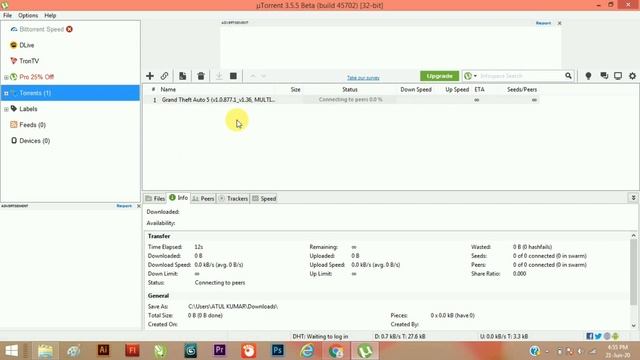Open Windows Start button
This screenshot has height=360, width=640.
pyautogui.click(x=11, y=350)
